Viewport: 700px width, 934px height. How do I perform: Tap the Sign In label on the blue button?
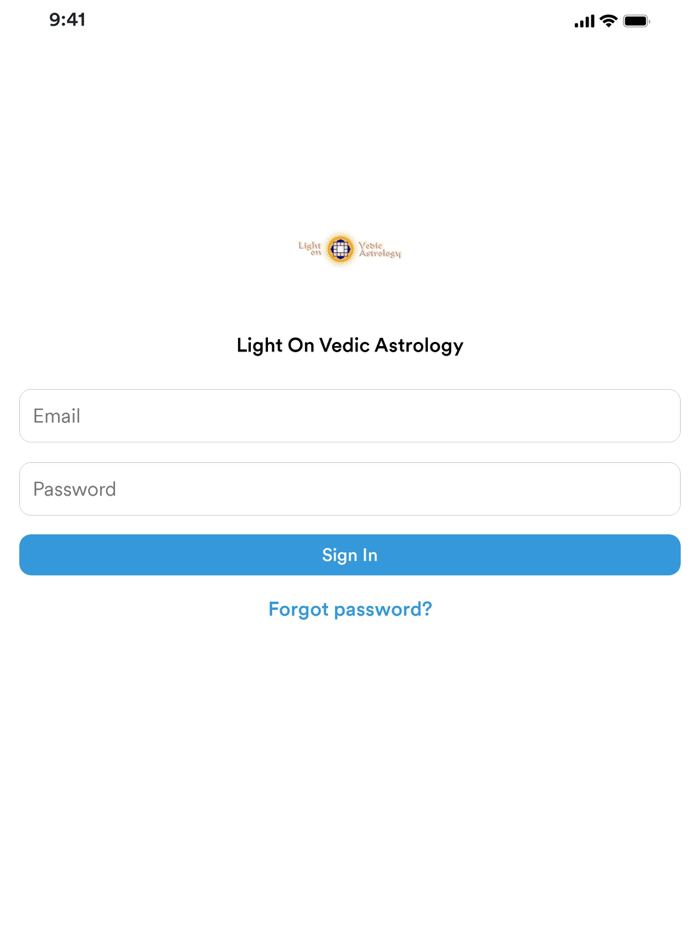point(349,555)
